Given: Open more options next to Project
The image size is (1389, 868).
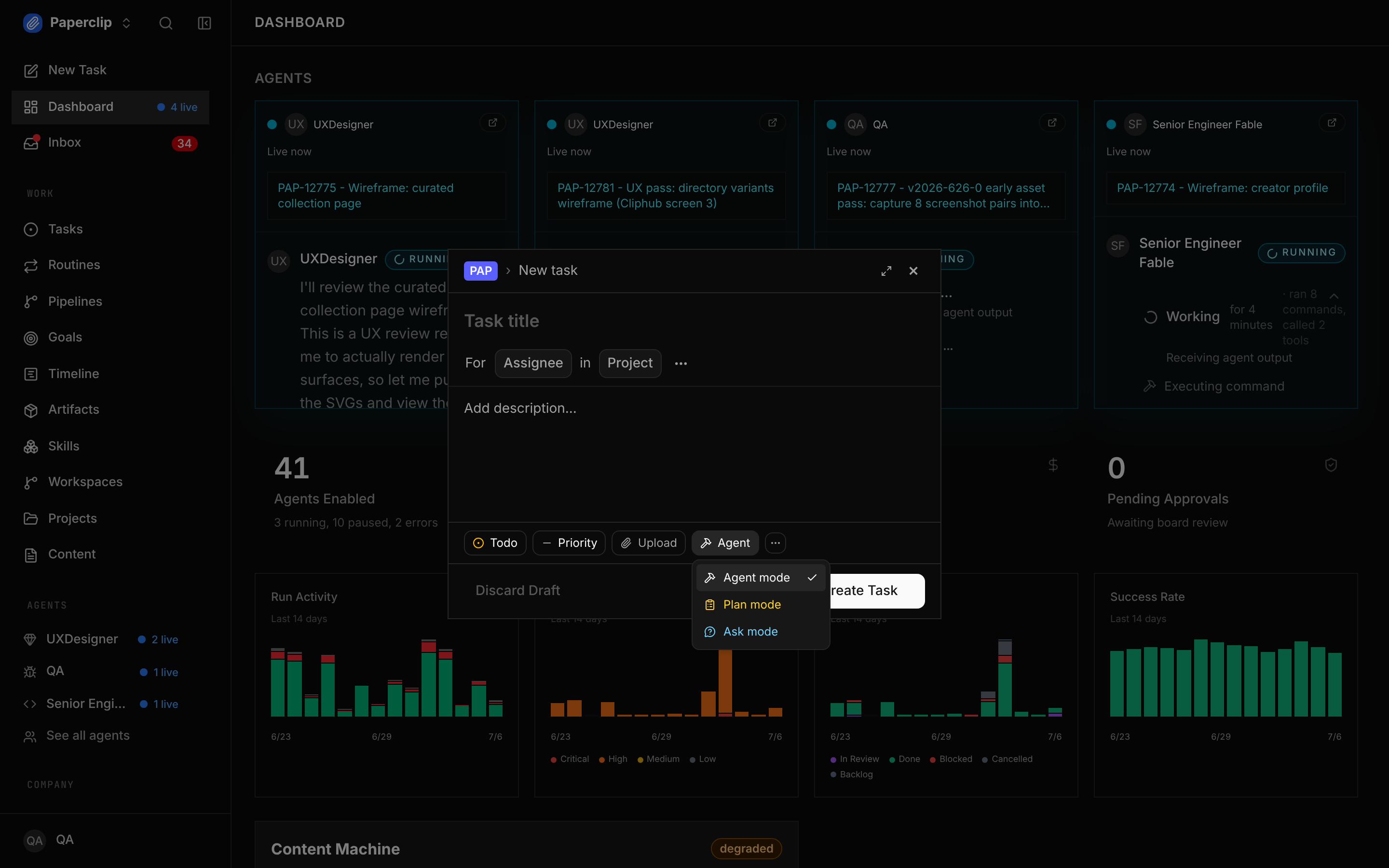Looking at the screenshot, I should coord(681,364).
